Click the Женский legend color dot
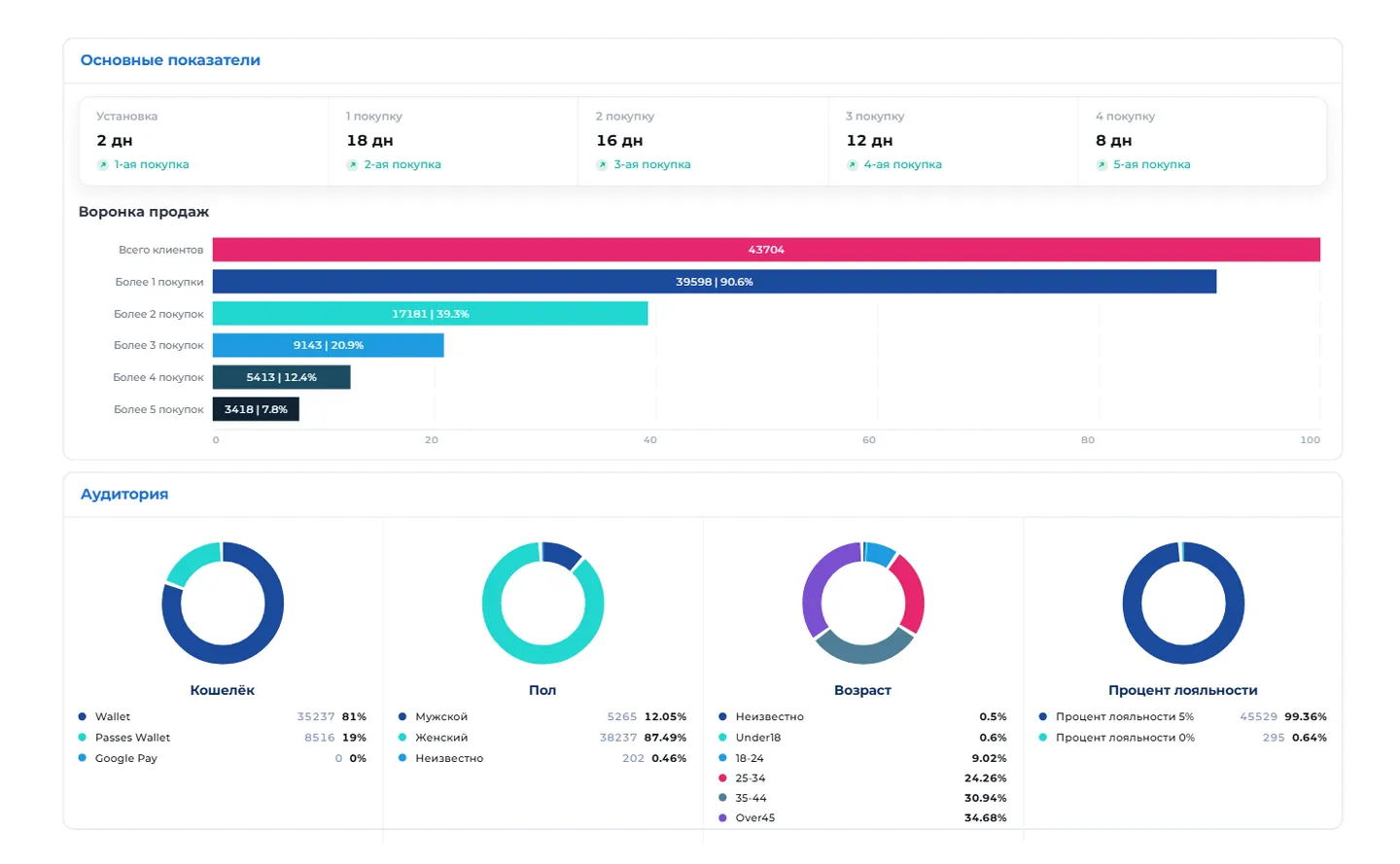1400x864 pixels. click(402, 738)
